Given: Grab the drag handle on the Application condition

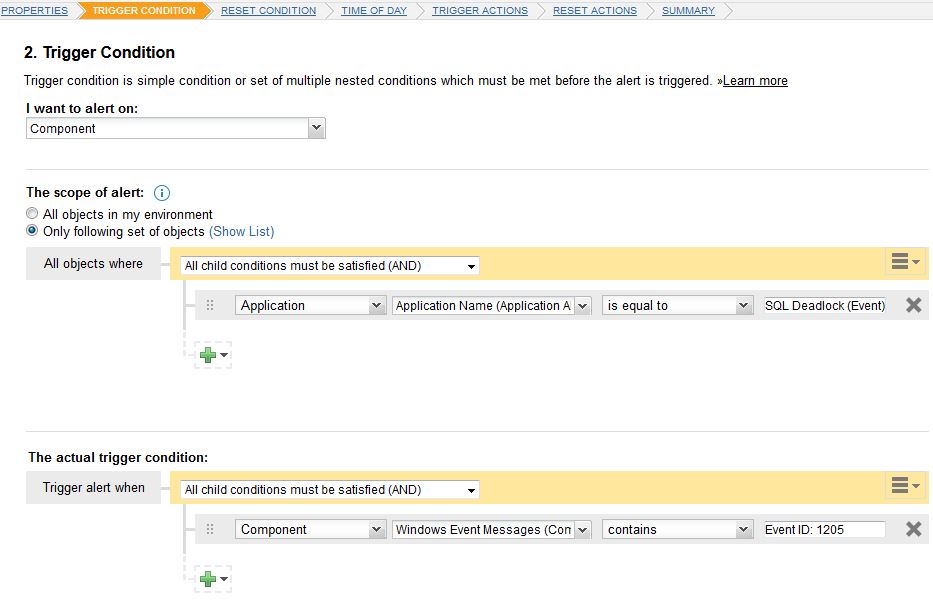Looking at the screenshot, I should (212, 305).
